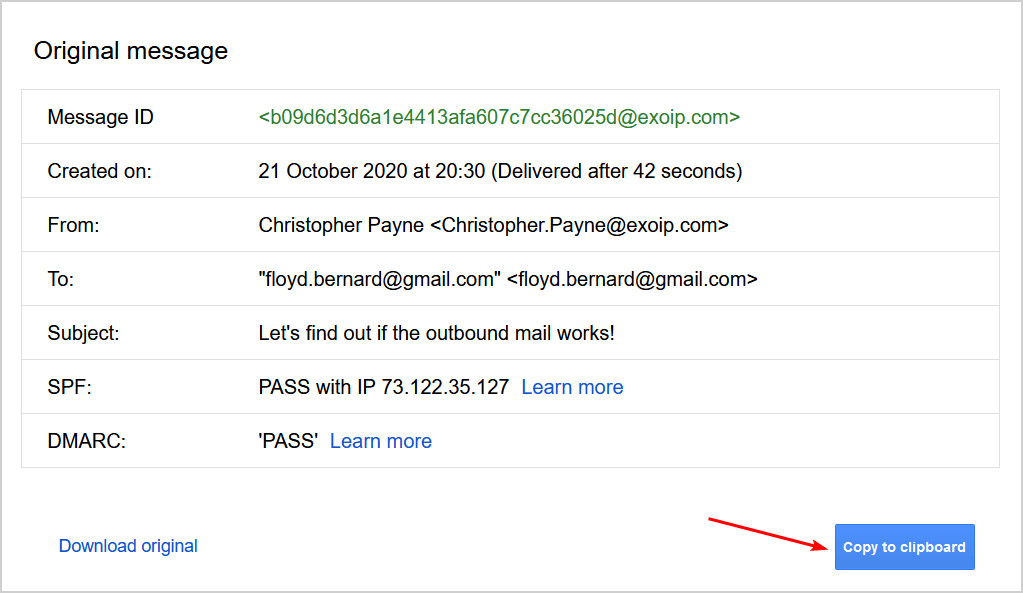The height and width of the screenshot is (593, 1023).
Task: Click the red arrow annotation
Action: point(769,534)
